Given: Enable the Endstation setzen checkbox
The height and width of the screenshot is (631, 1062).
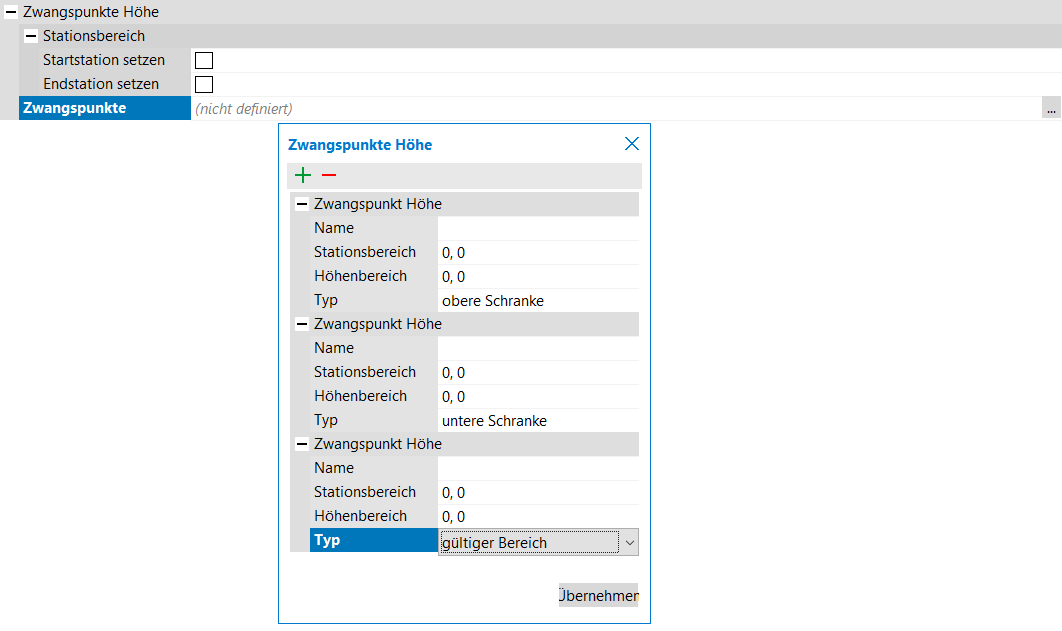Looking at the screenshot, I should click(x=204, y=85).
